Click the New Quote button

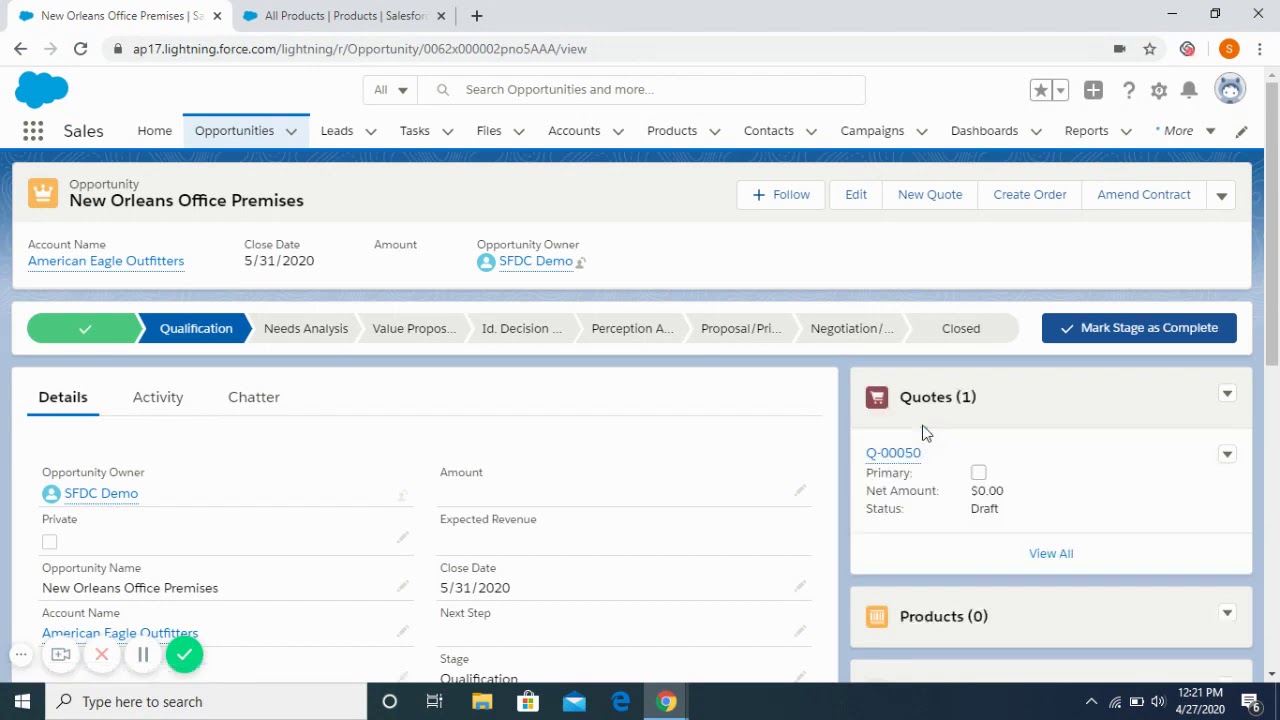(x=930, y=195)
